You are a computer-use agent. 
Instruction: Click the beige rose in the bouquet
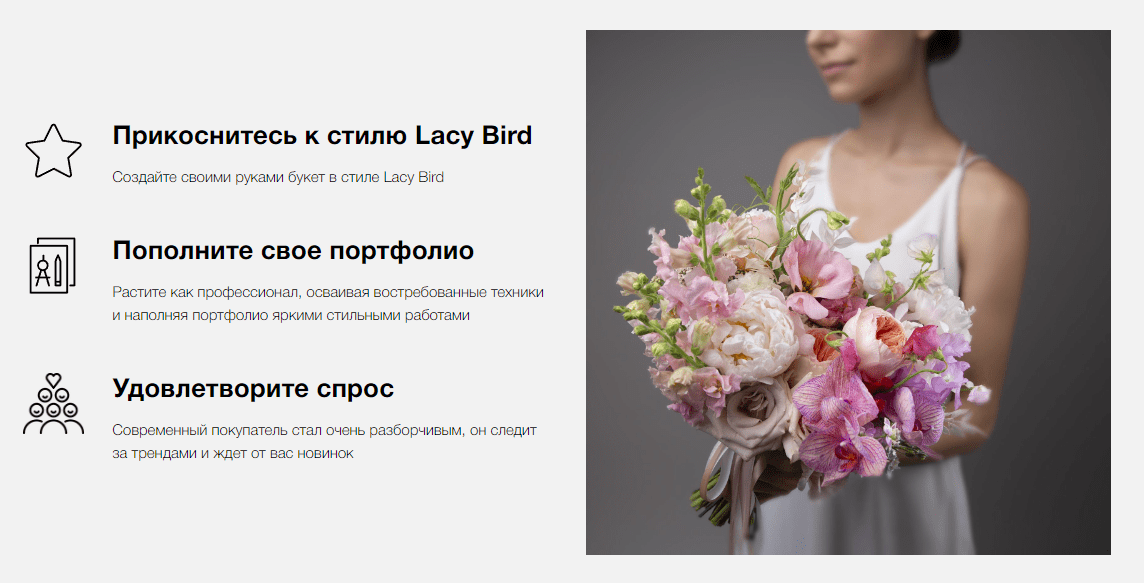click(751, 410)
